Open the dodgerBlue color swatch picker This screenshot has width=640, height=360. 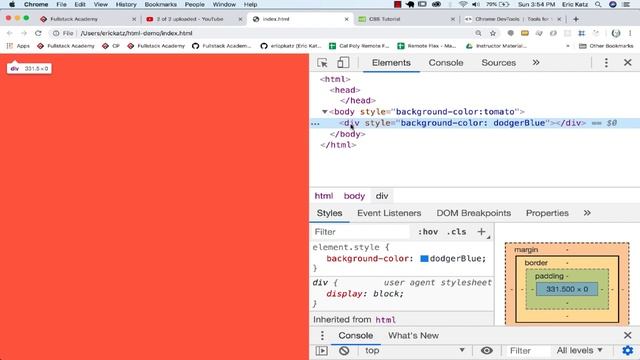coord(424,258)
